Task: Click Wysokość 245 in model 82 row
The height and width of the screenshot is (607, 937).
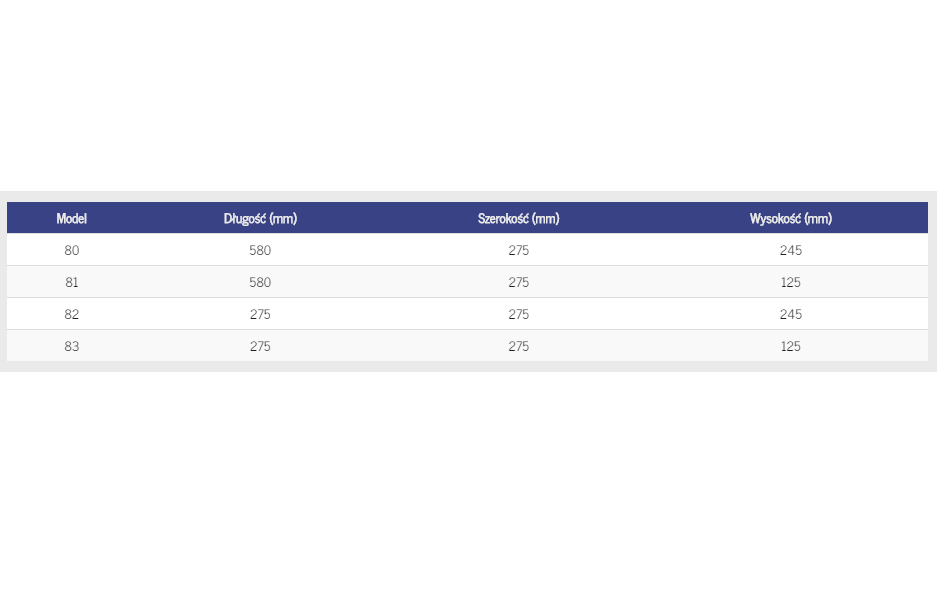Action: click(x=790, y=314)
